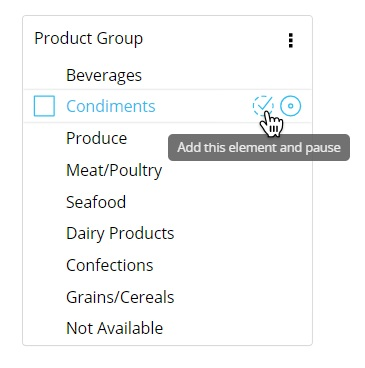Click the dashed checkmark add-and-pause icon
Image resolution: width=365 pixels, height=368 pixels.
point(263,106)
